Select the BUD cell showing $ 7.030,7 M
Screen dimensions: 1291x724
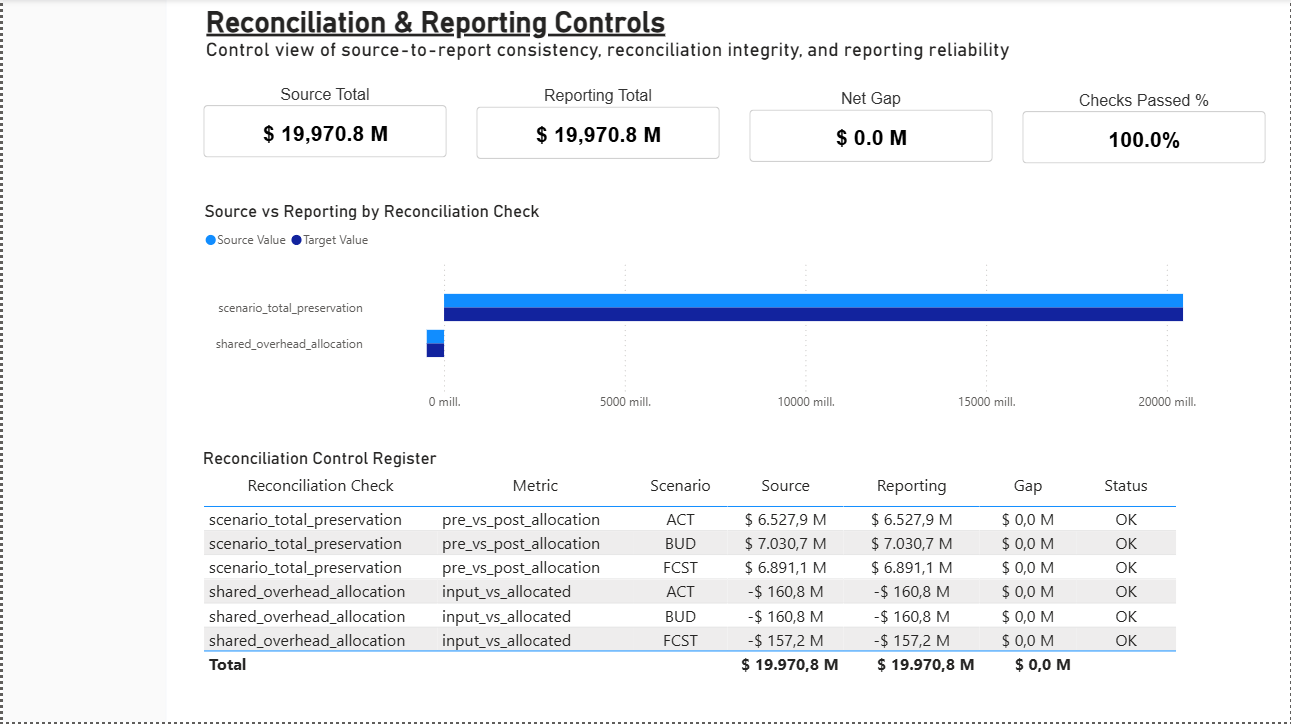pyautogui.click(x=785, y=543)
